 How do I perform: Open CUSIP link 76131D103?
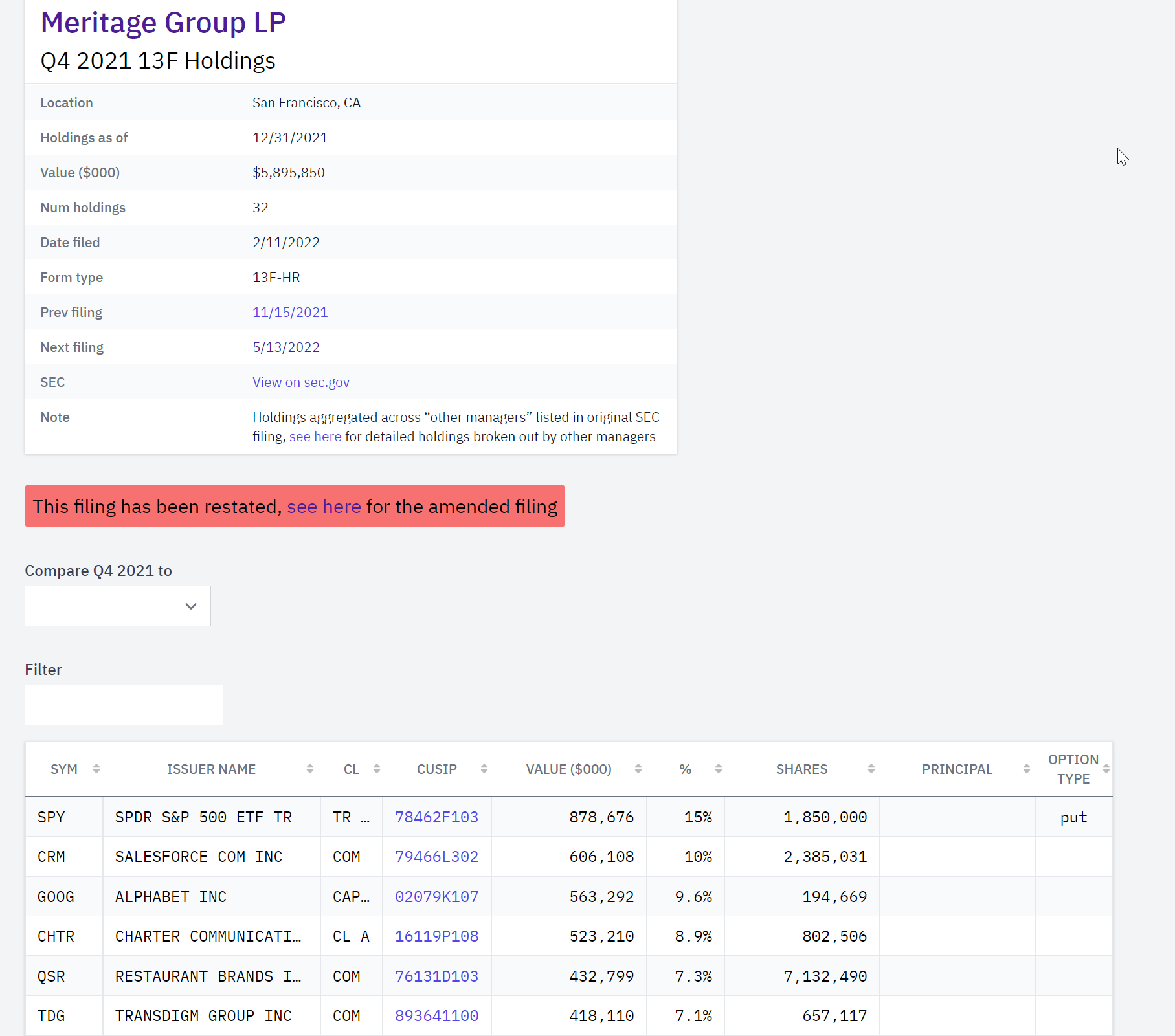pyautogui.click(x=437, y=976)
